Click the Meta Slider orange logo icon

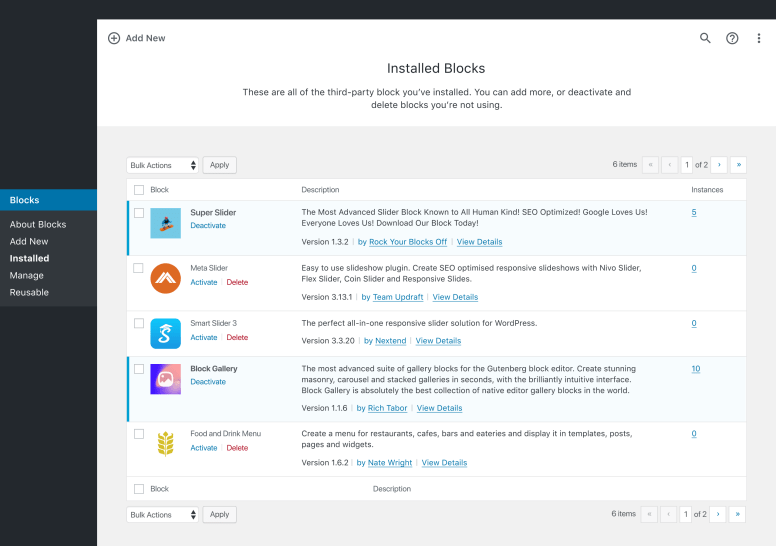point(165,278)
